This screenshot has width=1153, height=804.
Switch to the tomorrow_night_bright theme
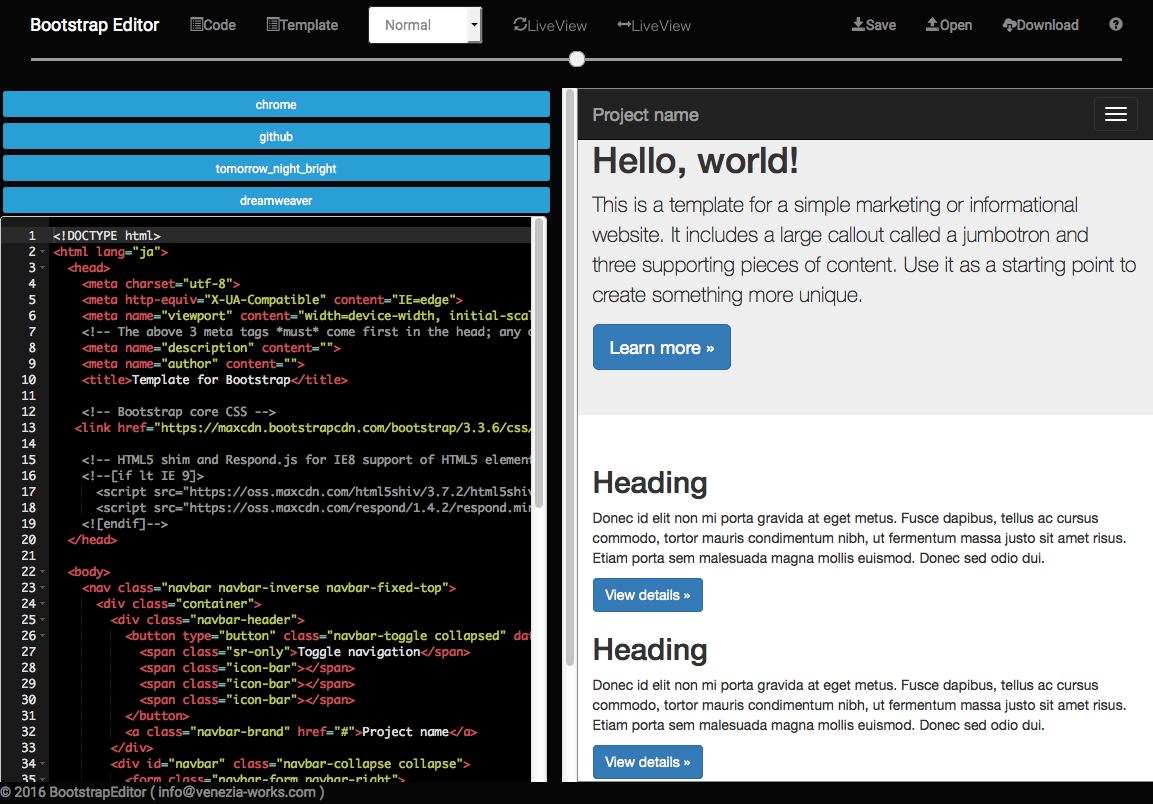click(276, 168)
